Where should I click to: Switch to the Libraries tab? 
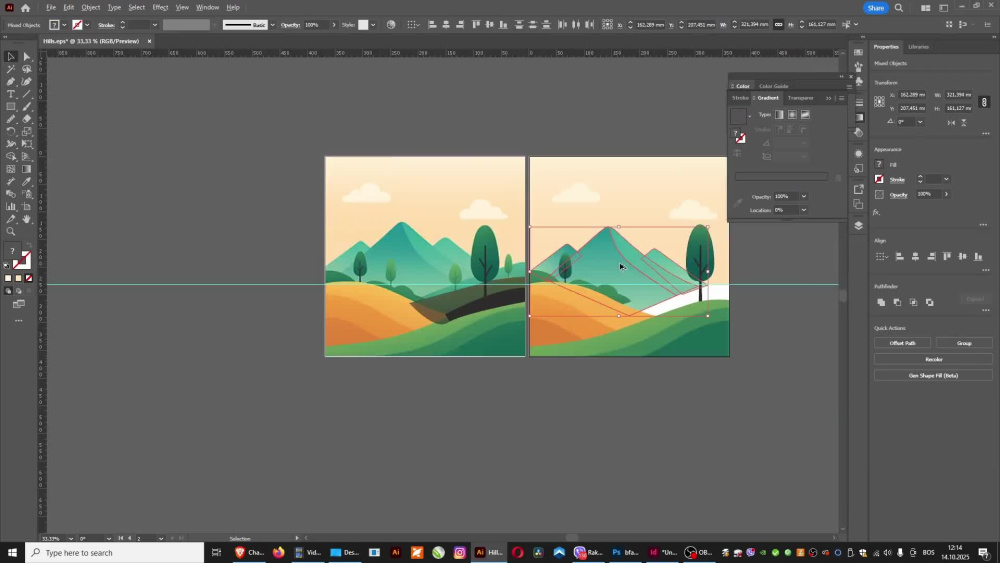click(918, 47)
